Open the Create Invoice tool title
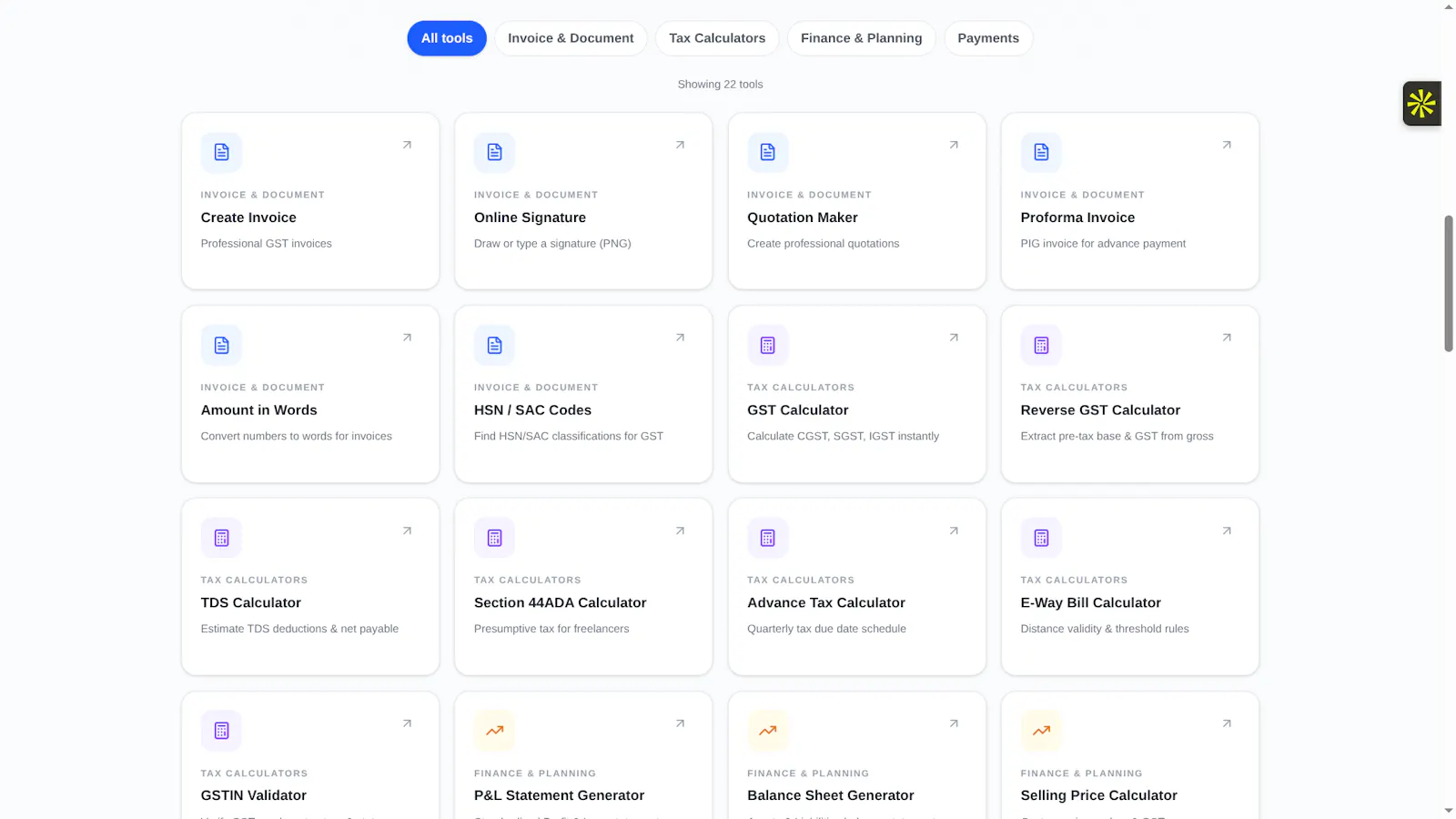The width and height of the screenshot is (1456, 819). pos(248,217)
